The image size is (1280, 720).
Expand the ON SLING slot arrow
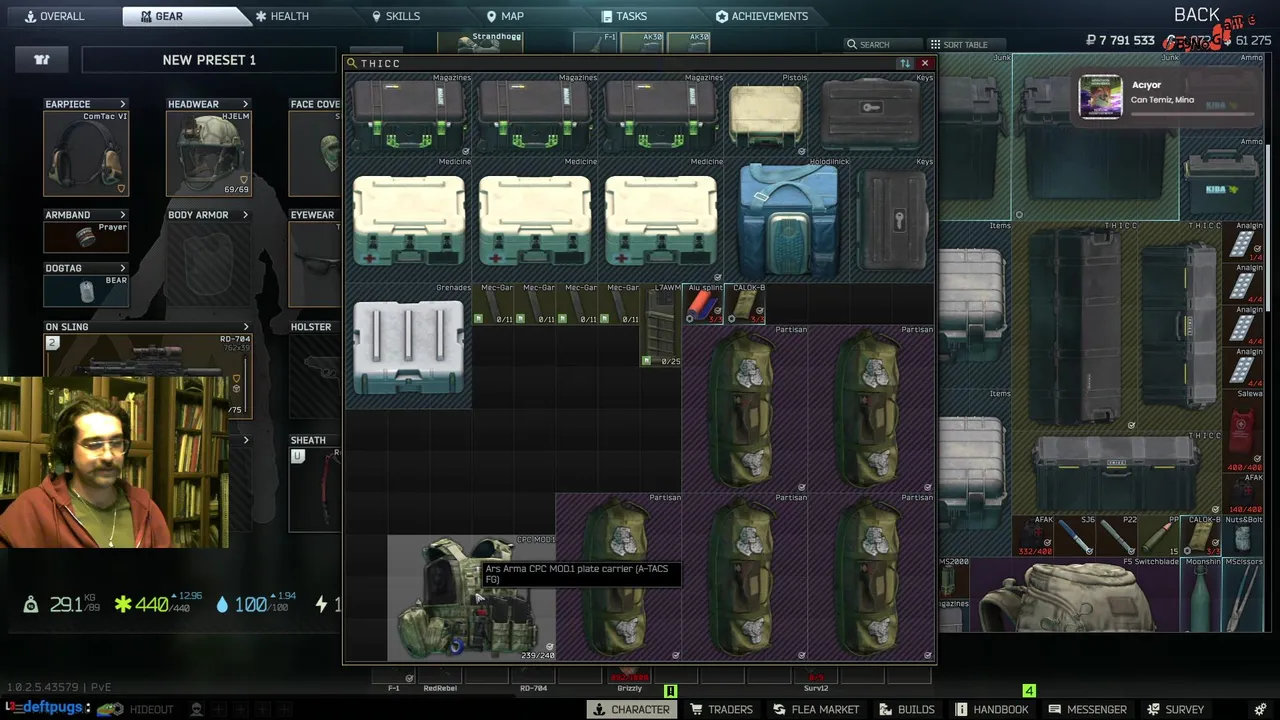pos(245,327)
